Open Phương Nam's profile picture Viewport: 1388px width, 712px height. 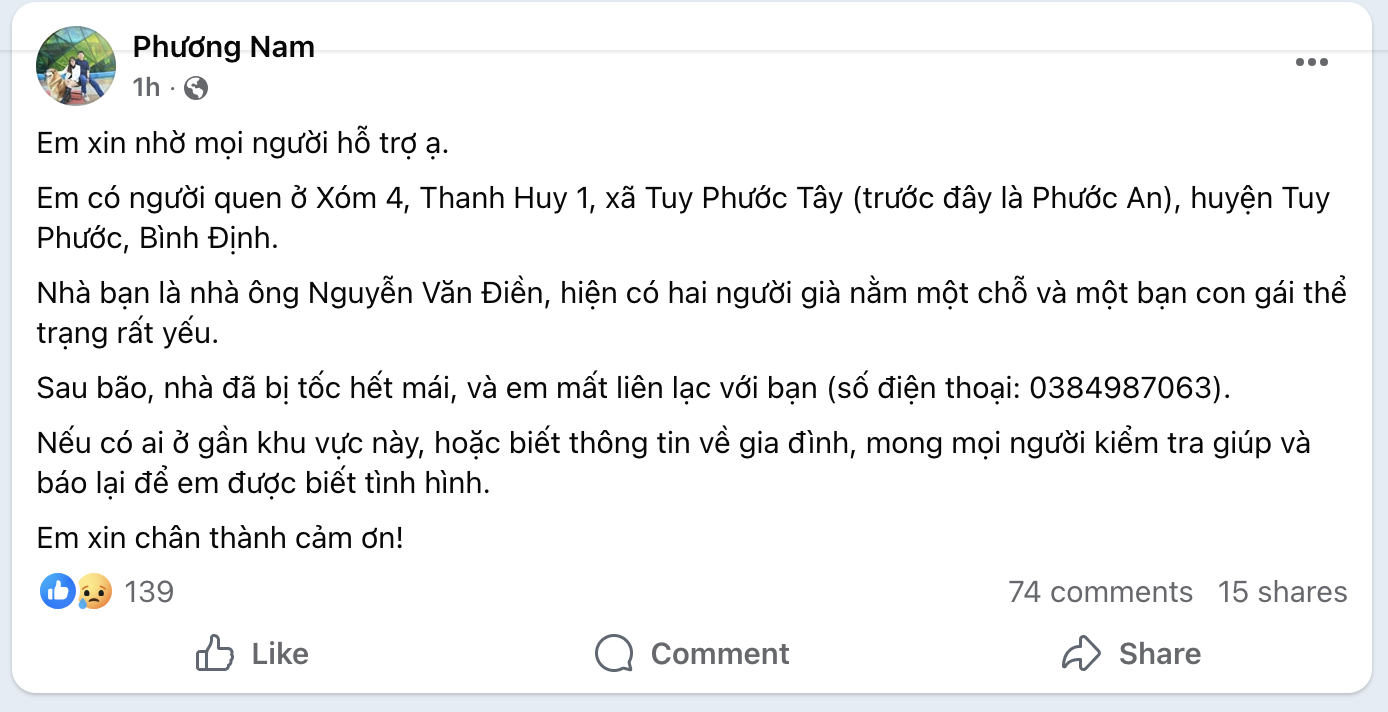(x=75, y=65)
